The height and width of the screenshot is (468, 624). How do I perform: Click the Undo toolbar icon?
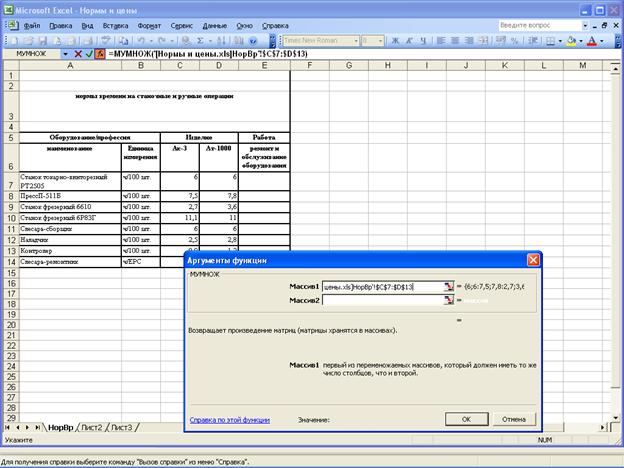141,41
